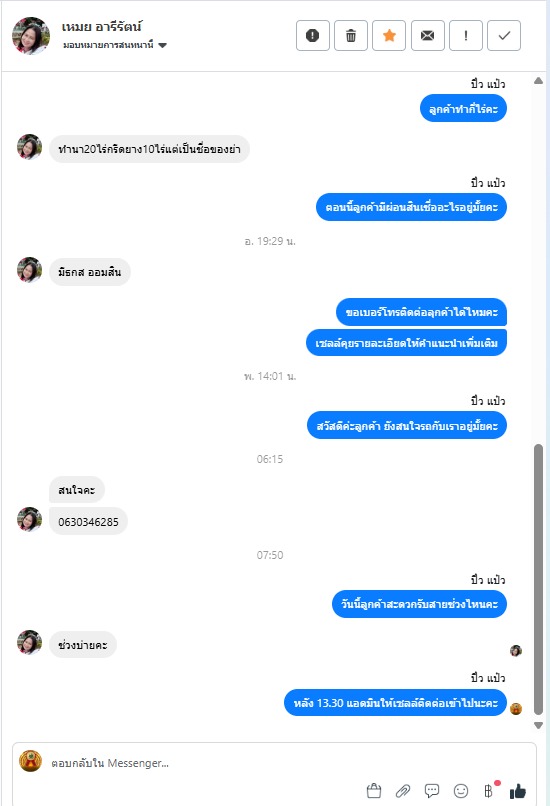Send a thumbs-up like
This screenshot has height=806, width=550.
[x=518, y=791]
